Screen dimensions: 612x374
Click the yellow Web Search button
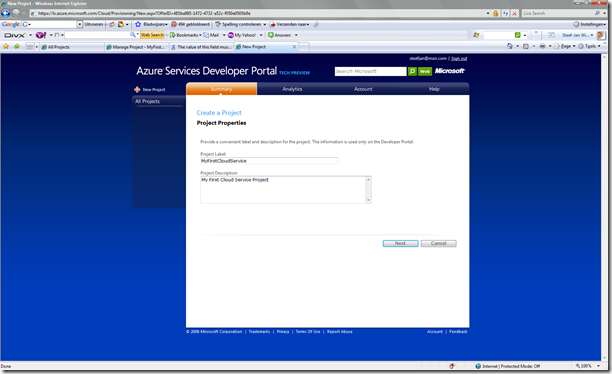152,35
